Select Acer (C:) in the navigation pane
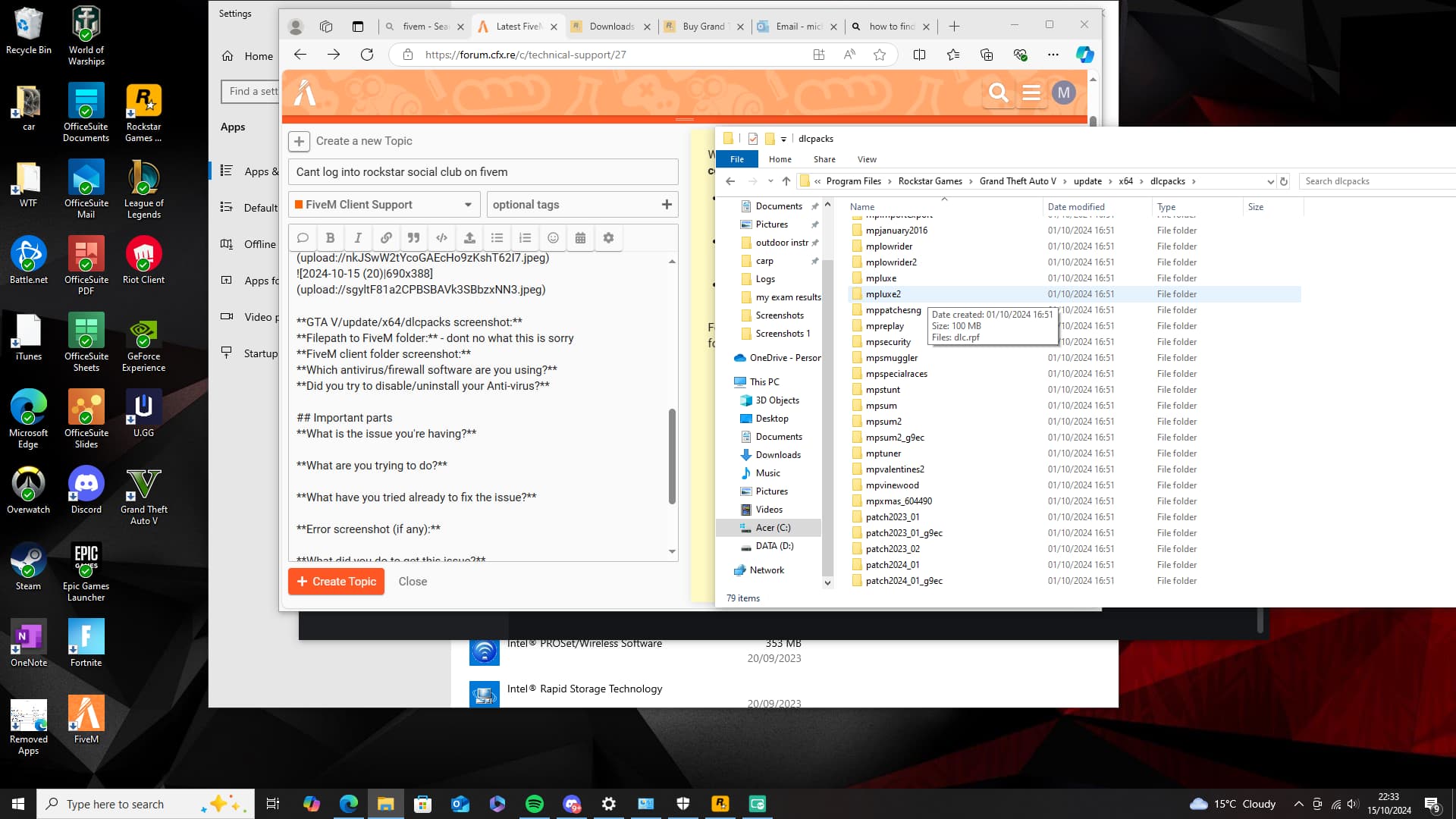The image size is (1456, 819). [x=773, y=528]
